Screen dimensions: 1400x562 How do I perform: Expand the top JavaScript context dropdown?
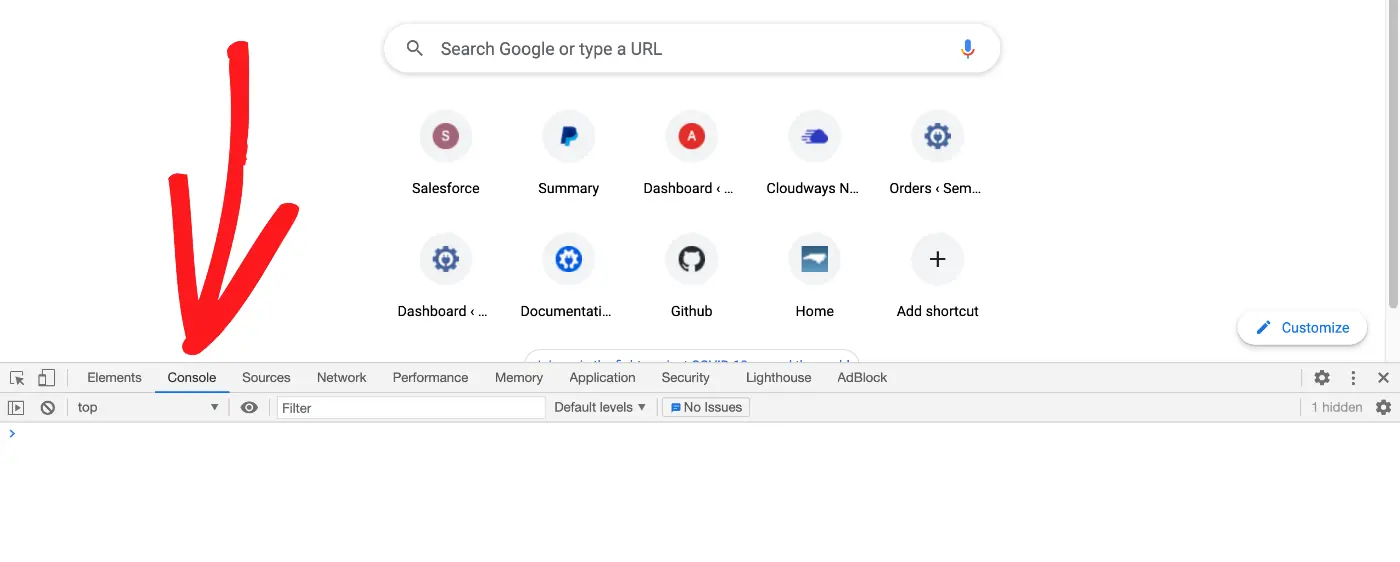[x=147, y=407]
